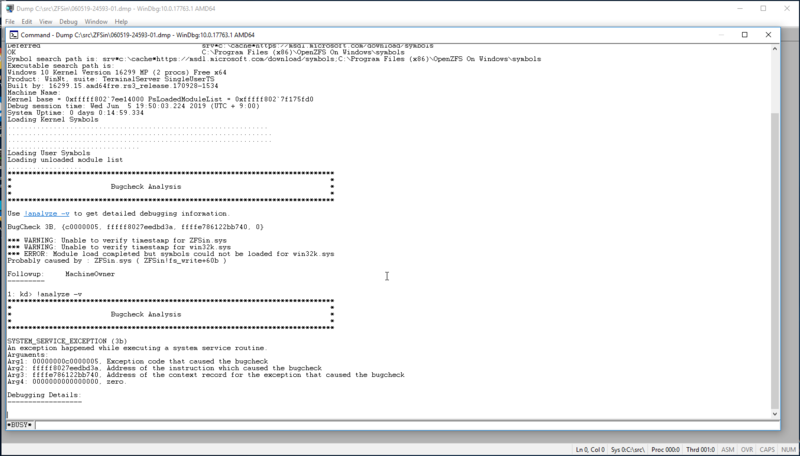Click the 'System Uptime' line
Image resolution: width=800 pixels, height=456 pixels.
(76, 113)
